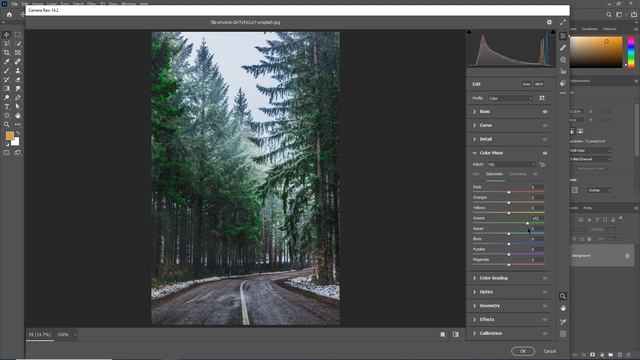Select the Eyedropper tool
Viewport: 640px width, 360px height.
point(7,61)
